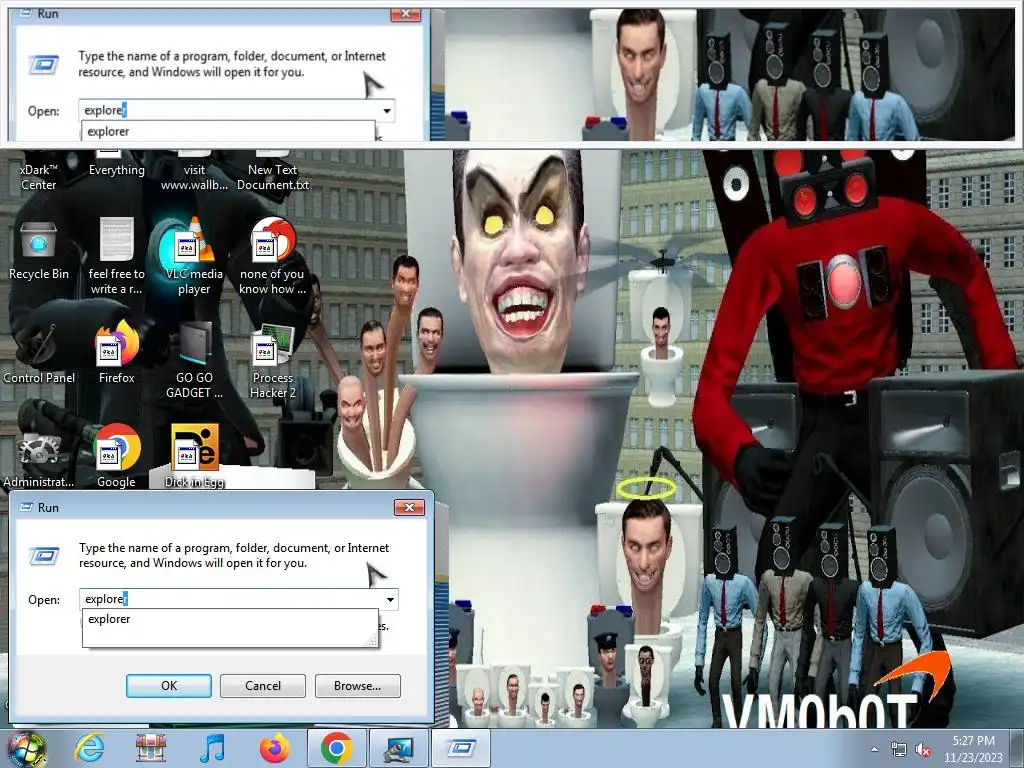Expand the Open dropdown beside the OK button dialog
Viewport: 1024px width, 768px height.
[x=390, y=599]
